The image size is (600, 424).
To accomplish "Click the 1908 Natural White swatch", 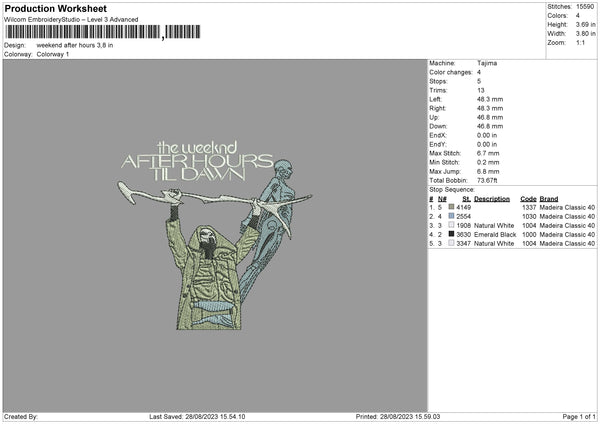I will tap(452, 225).
